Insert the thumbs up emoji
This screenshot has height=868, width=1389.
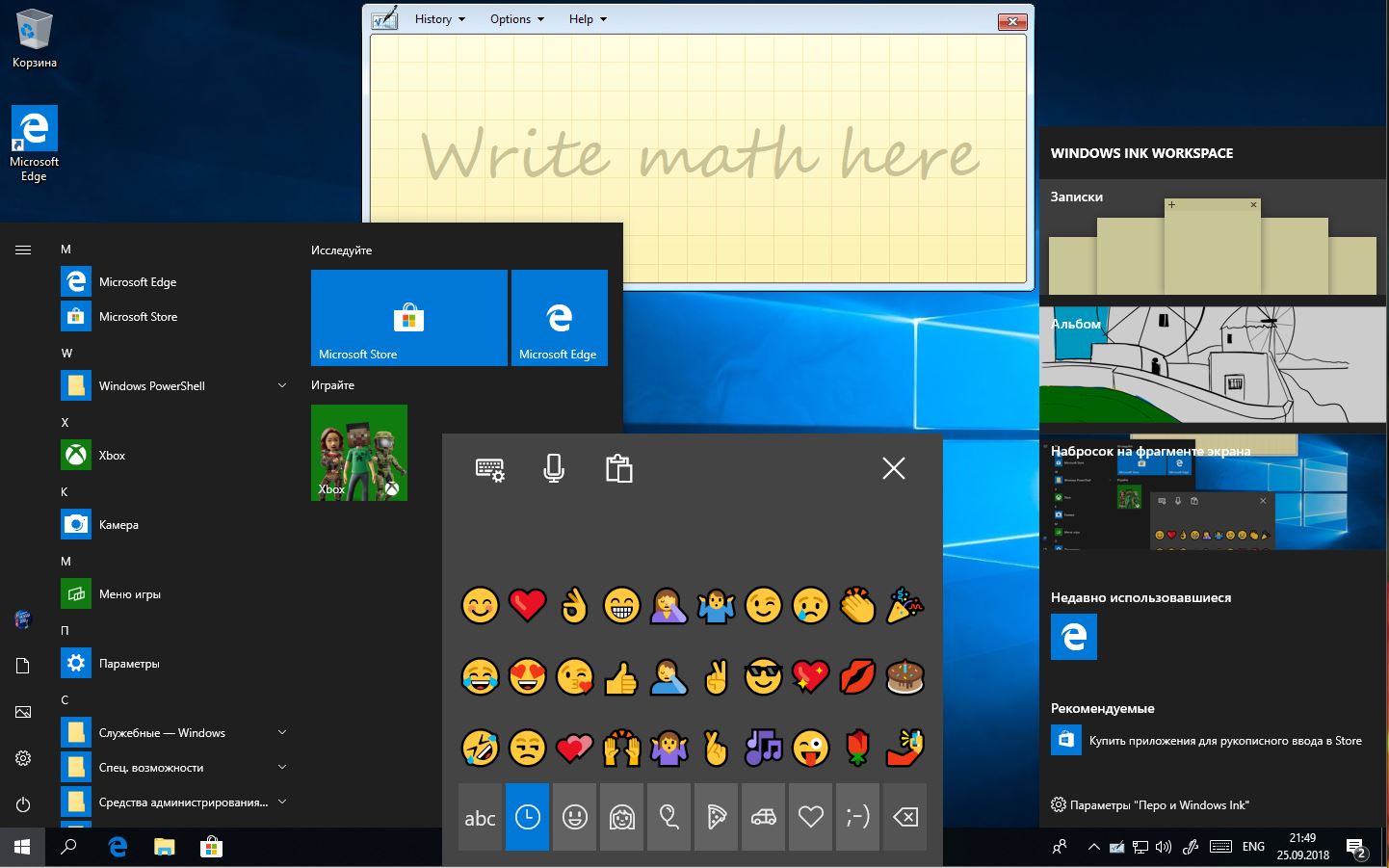click(x=621, y=677)
